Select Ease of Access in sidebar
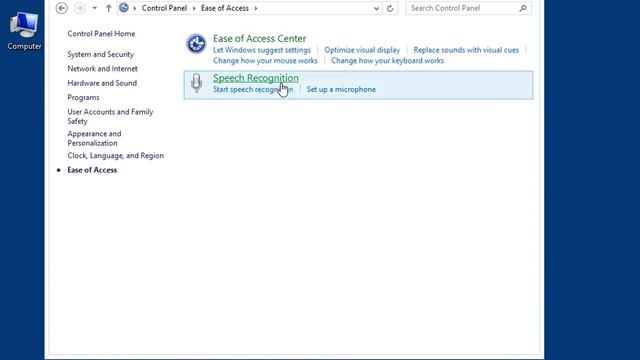Image resolution: width=640 pixels, height=360 pixels. (92, 170)
